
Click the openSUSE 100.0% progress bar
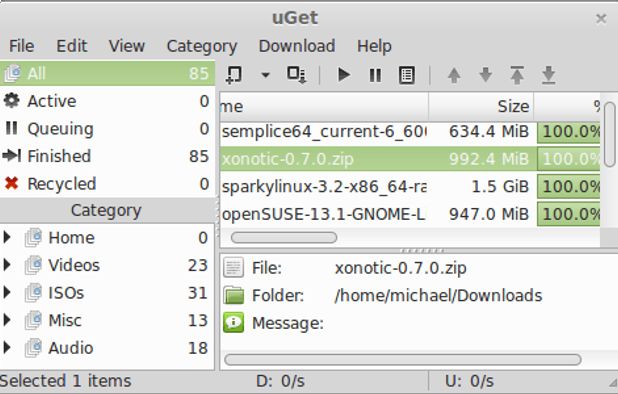pos(569,215)
